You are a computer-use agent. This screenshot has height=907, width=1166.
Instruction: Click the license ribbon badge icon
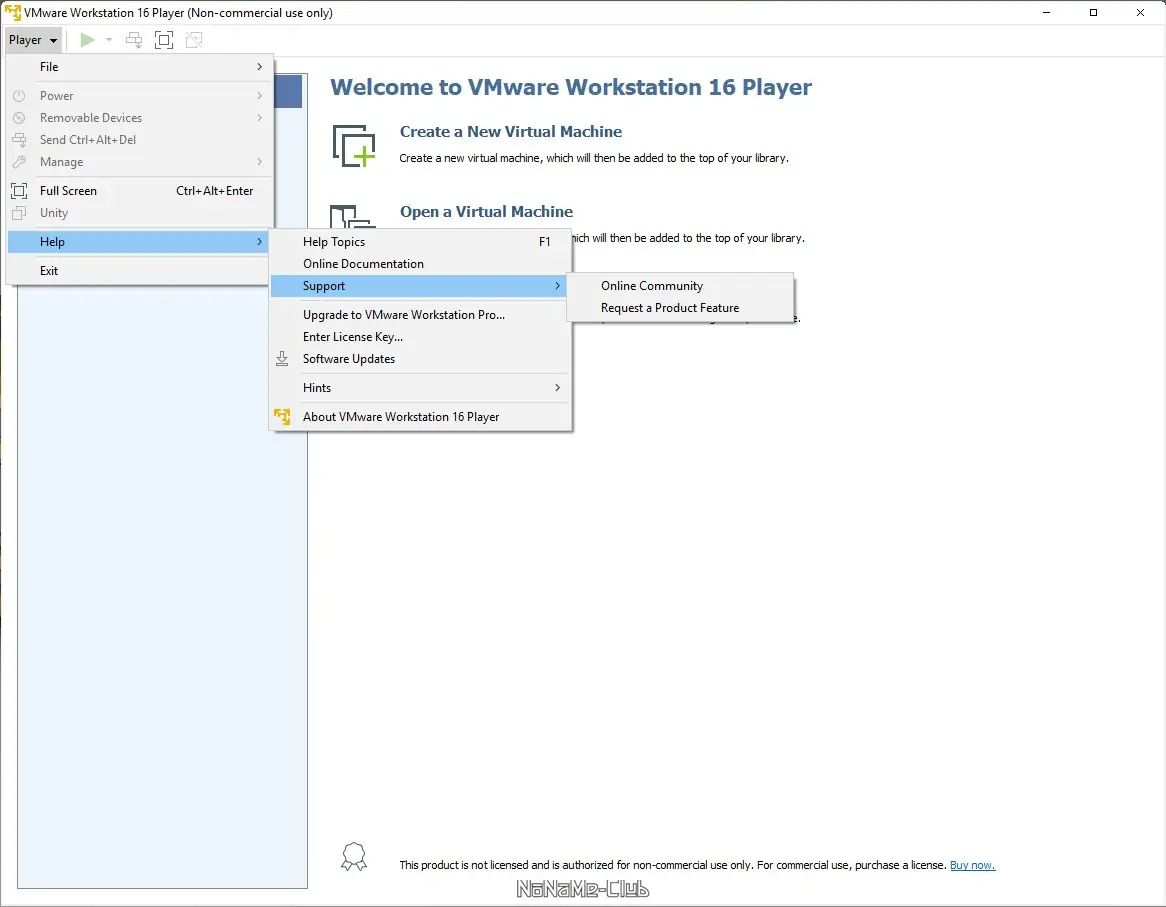coord(354,857)
